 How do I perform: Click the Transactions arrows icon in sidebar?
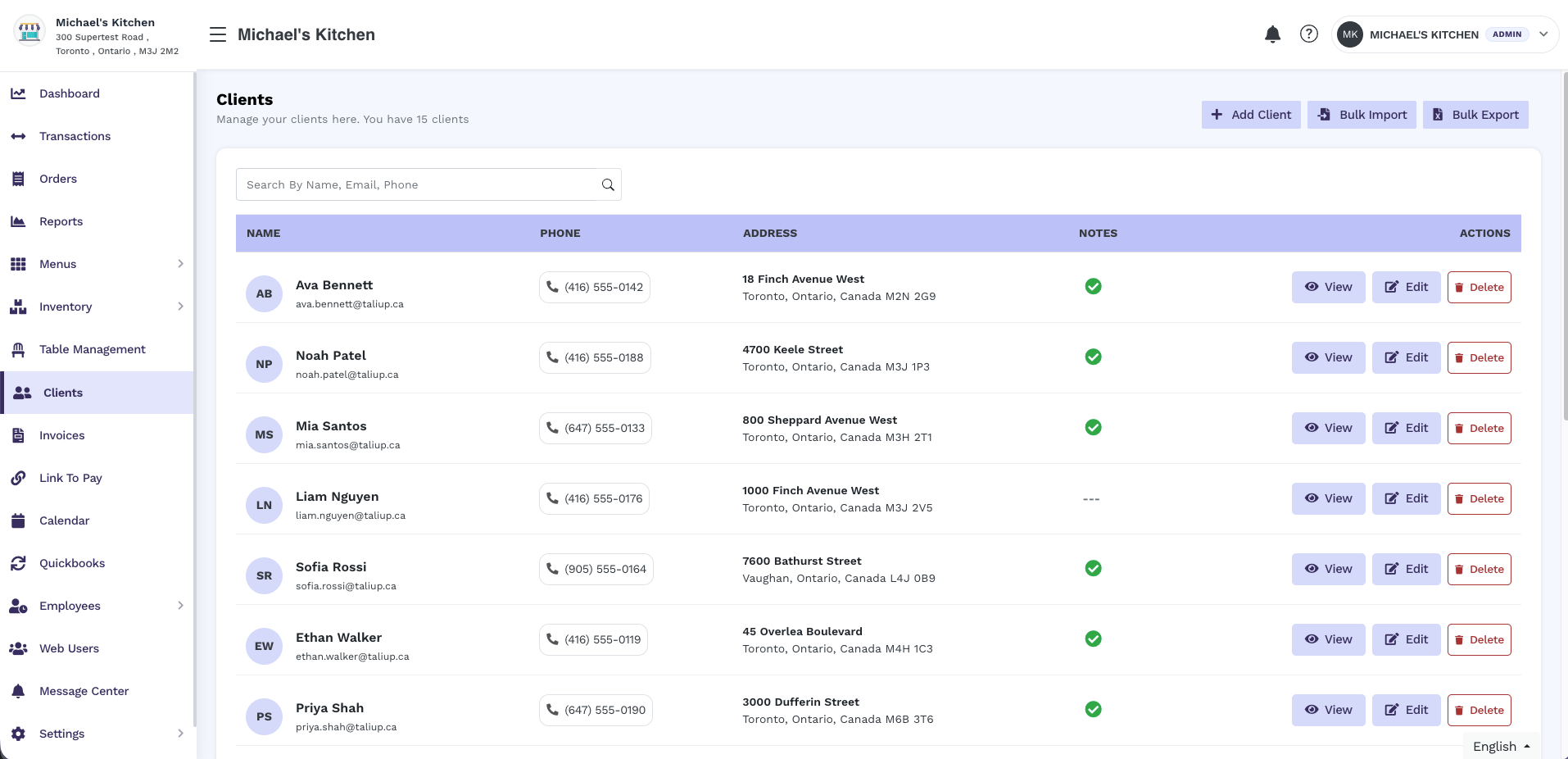[18, 136]
